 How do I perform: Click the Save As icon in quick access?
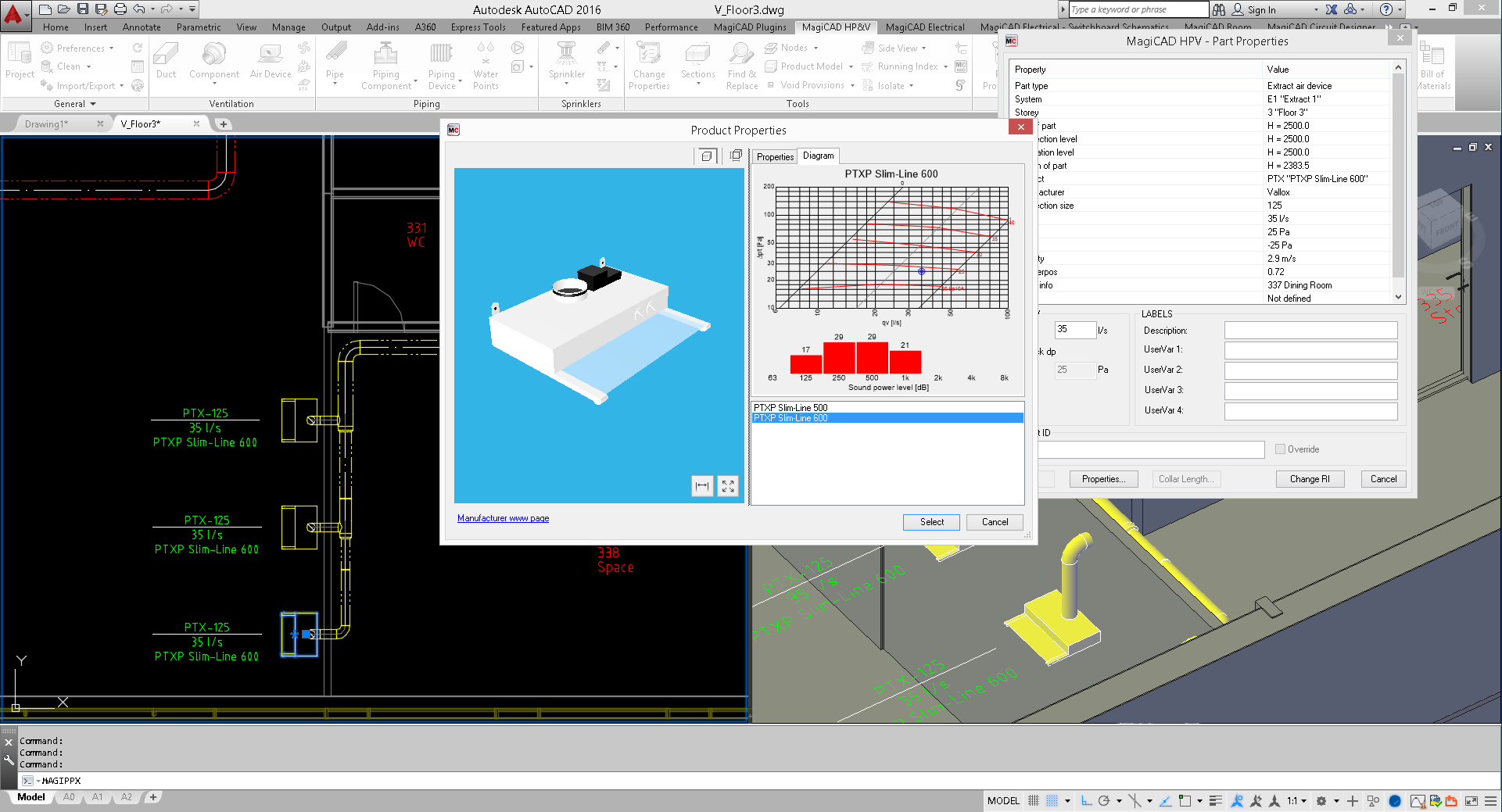[101, 9]
